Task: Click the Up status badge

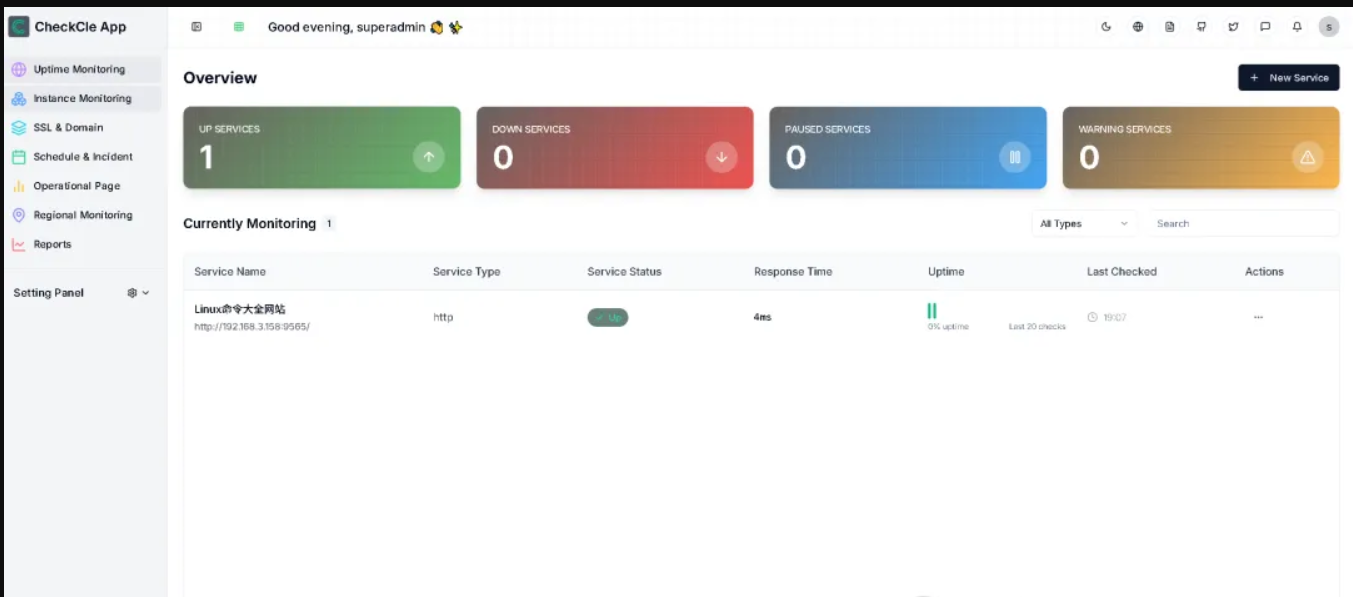Action: tap(607, 317)
